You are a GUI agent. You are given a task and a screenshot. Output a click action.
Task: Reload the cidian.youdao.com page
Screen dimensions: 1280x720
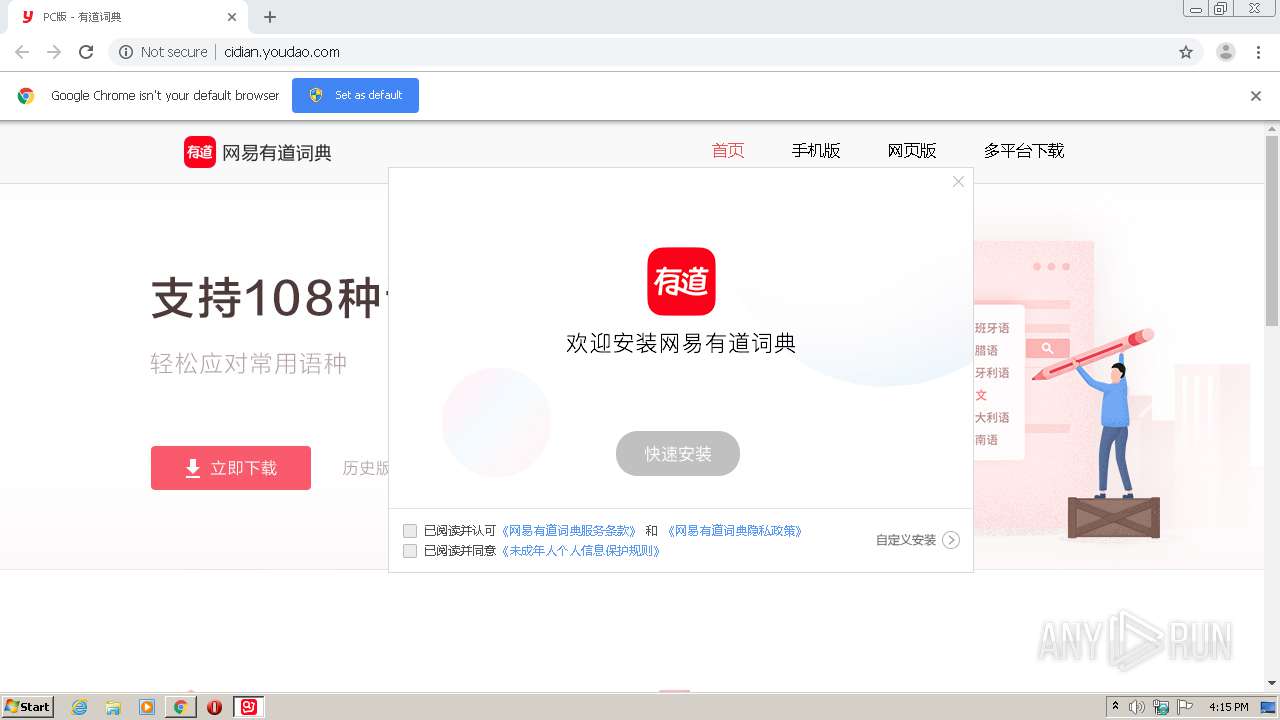click(86, 52)
